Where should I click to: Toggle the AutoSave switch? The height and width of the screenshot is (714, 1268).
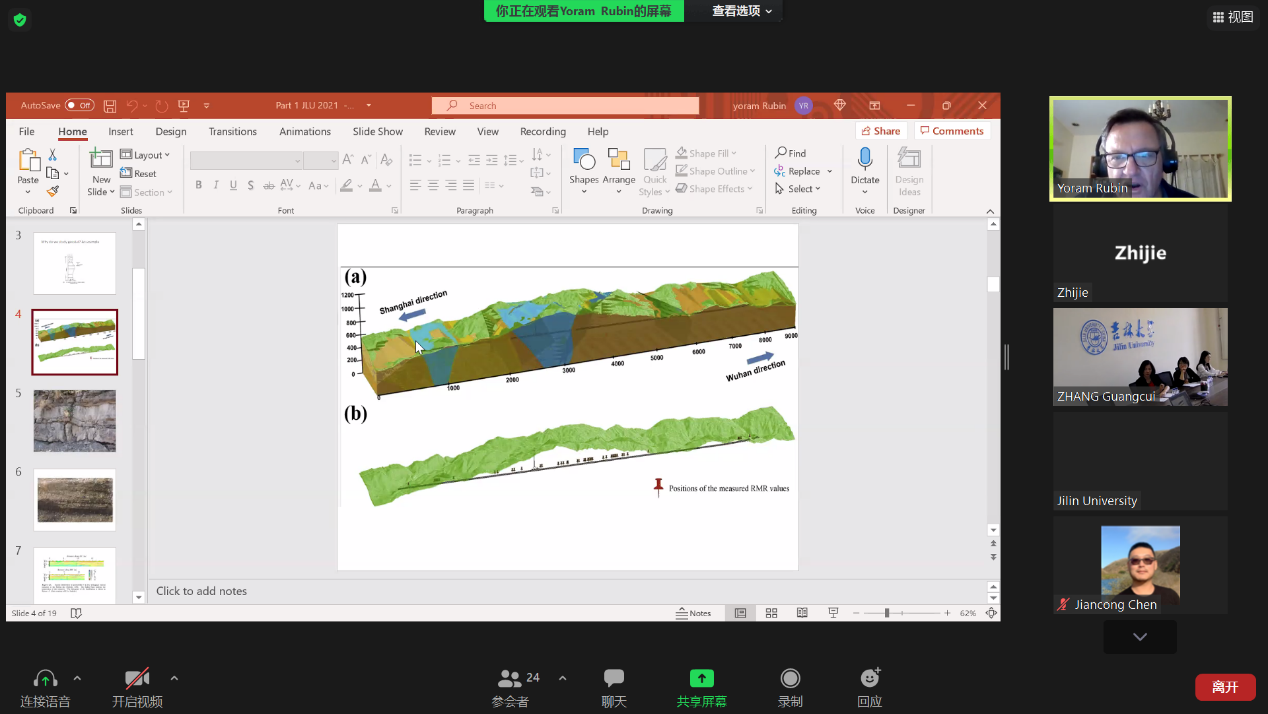click(x=79, y=105)
